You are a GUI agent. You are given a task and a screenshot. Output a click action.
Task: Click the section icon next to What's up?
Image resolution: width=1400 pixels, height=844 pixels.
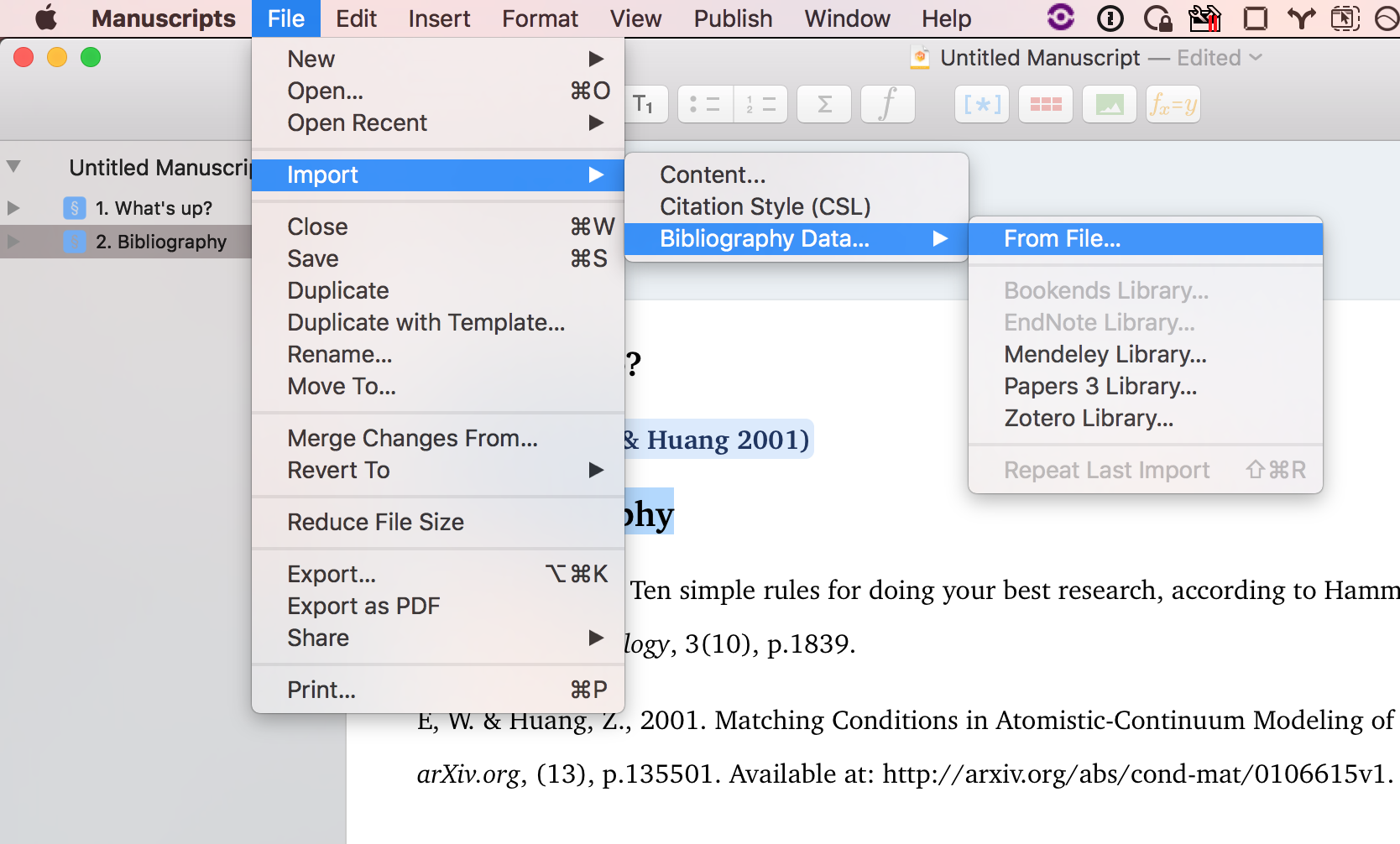pos(75,208)
